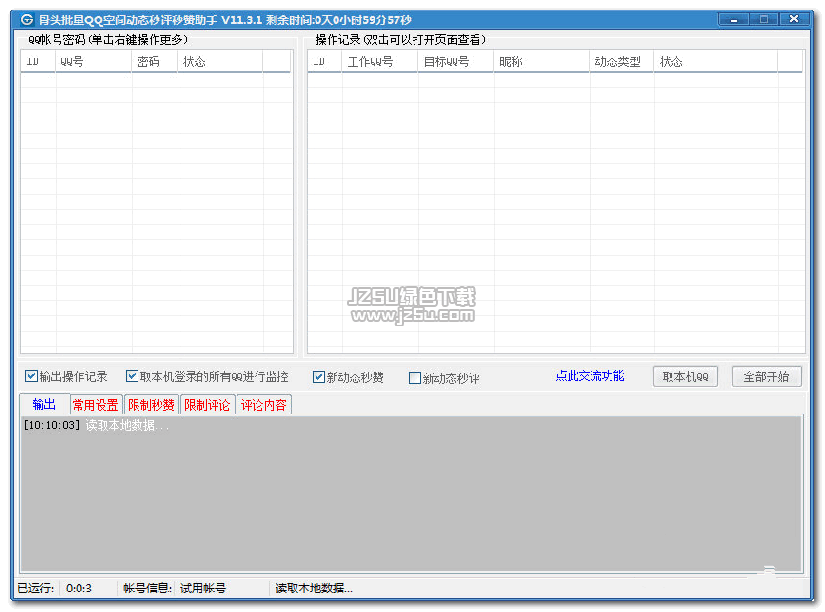
Task: Click the app logo icon in title bar
Action: point(27,20)
